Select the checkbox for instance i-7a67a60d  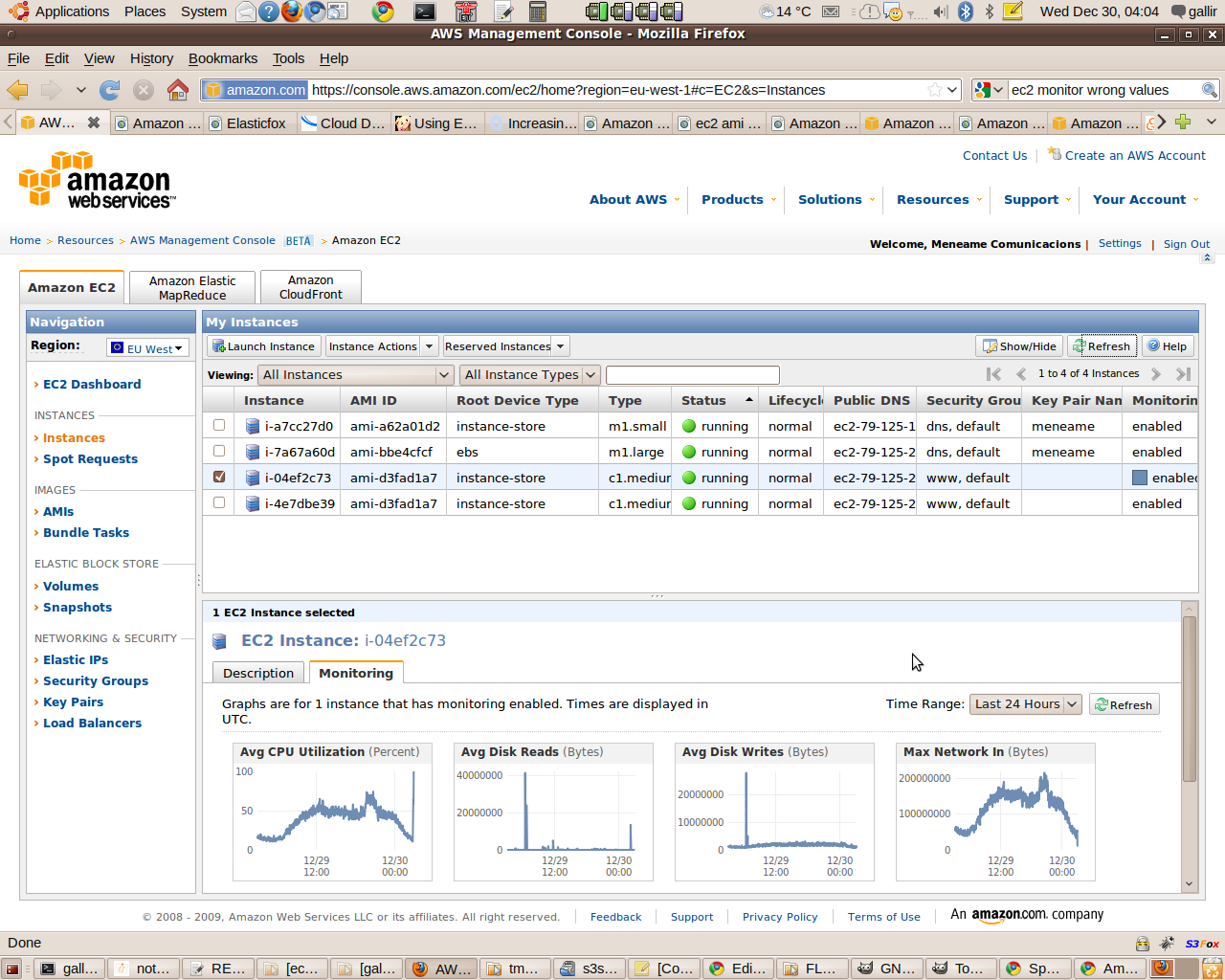coord(219,451)
